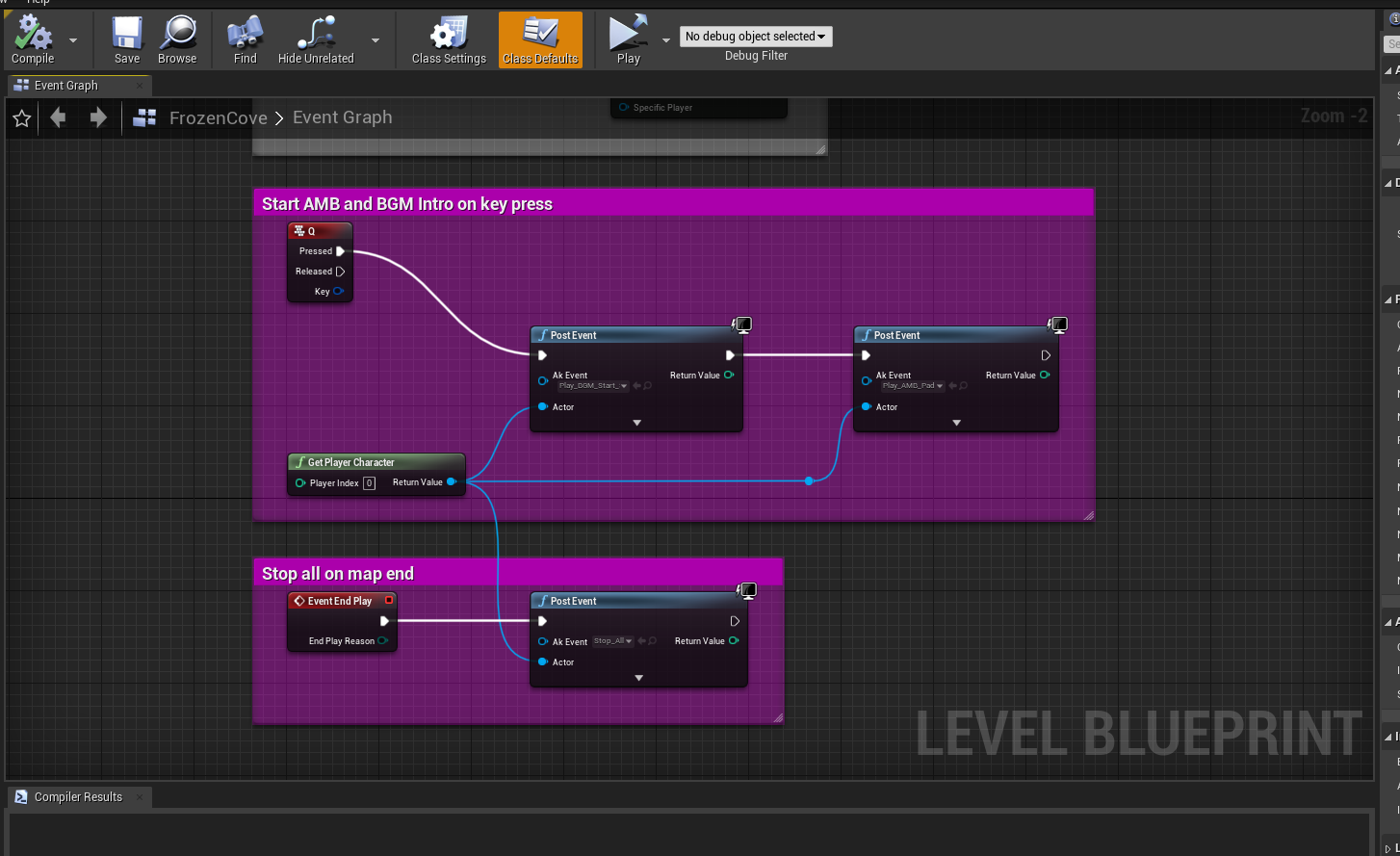The height and width of the screenshot is (856, 1400).
Task: Select comment 'Start AMB and BGM Intro on key press'
Action: pos(407,204)
